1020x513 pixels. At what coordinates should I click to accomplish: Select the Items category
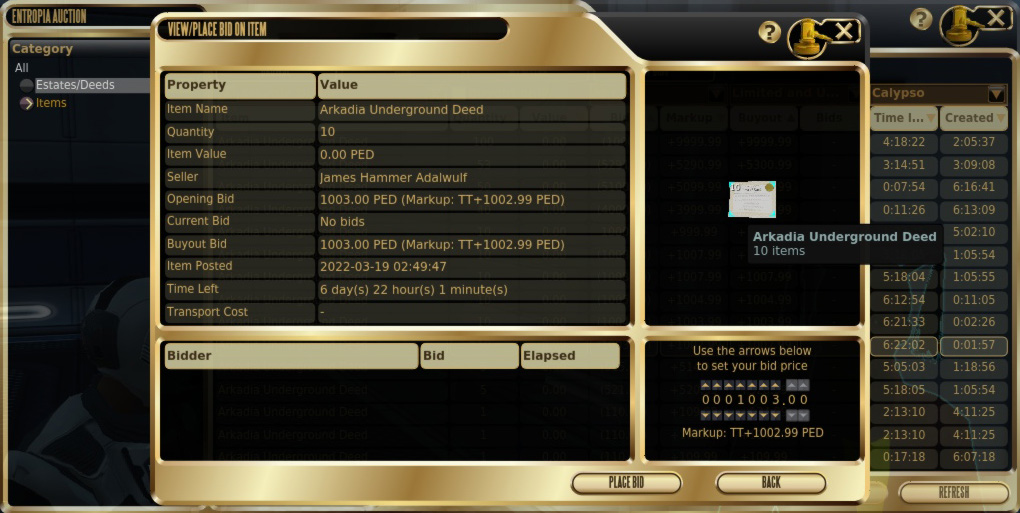pos(51,103)
